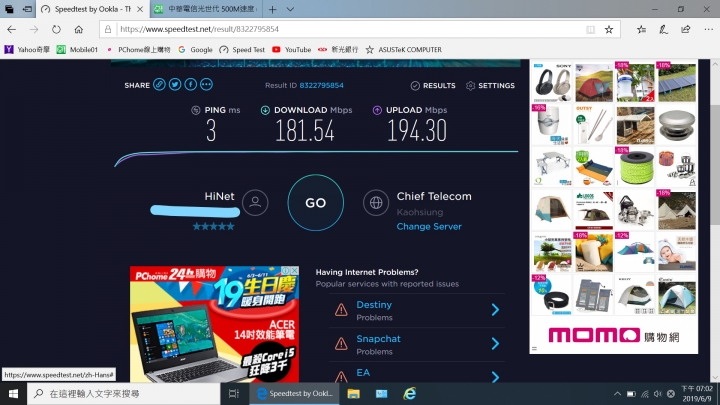Add web notes with pen icon

(x=664, y=29)
